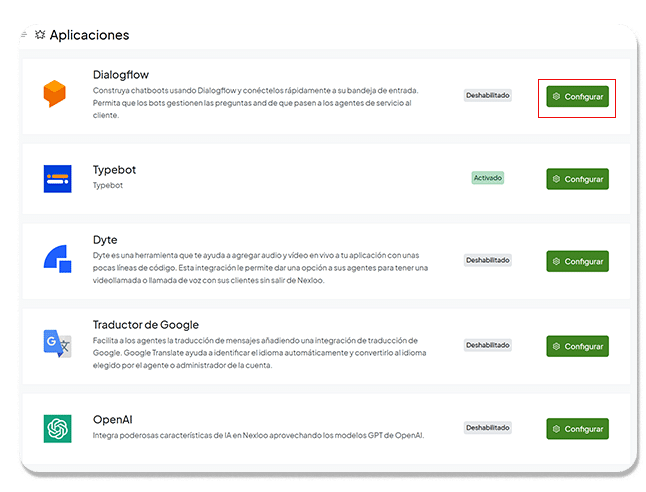Click the Google description starting 'Facilita a los agentes'
The image size is (646, 492).
pos(260,353)
